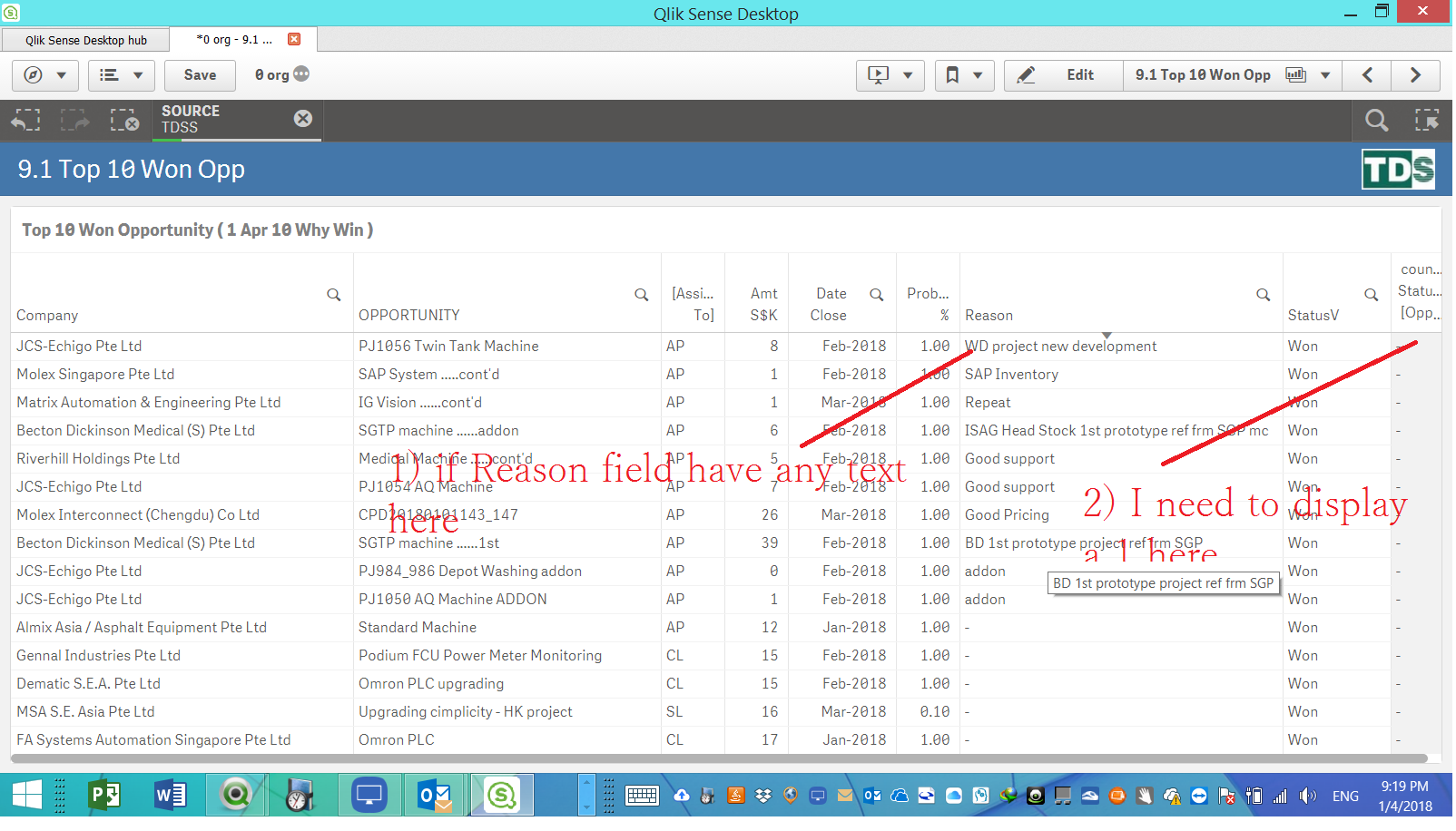This screenshot has height=831, width=1456.
Task: Open the global list menu icon
Action: (x=122, y=75)
